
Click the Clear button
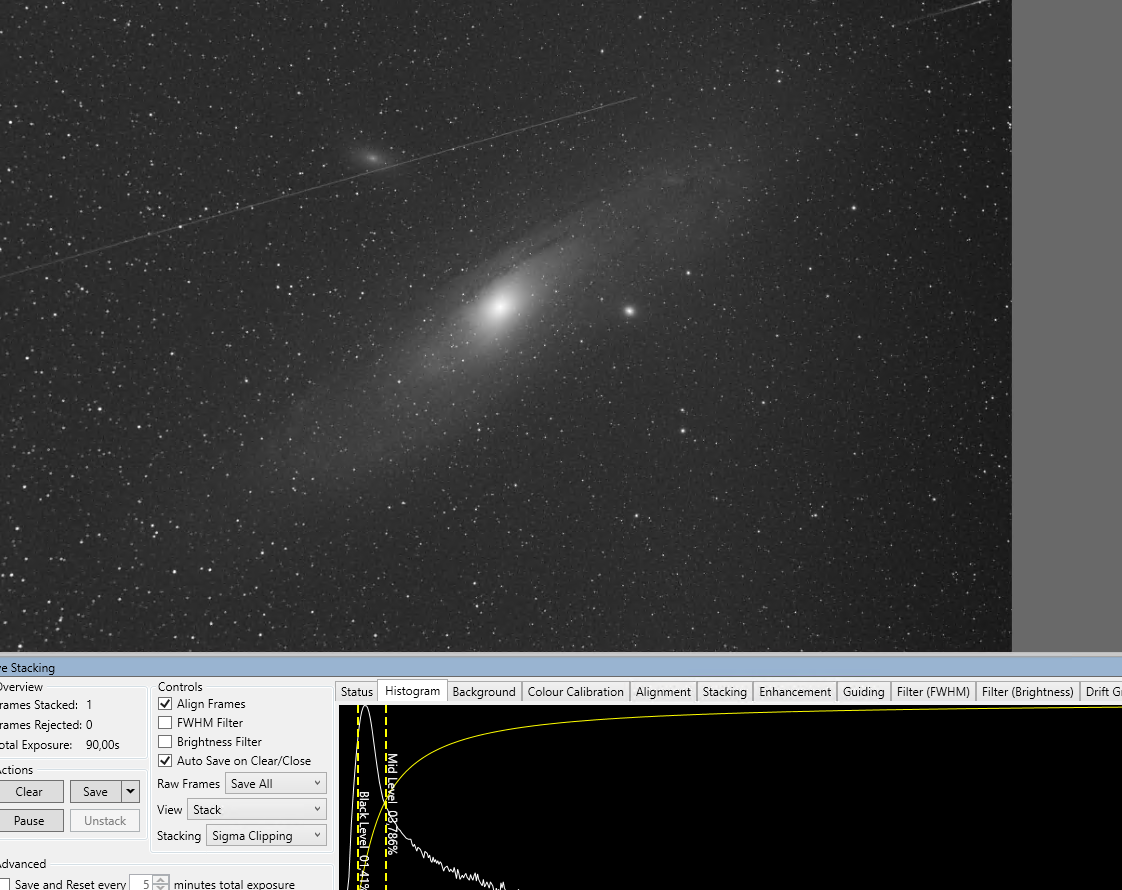[29, 791]
